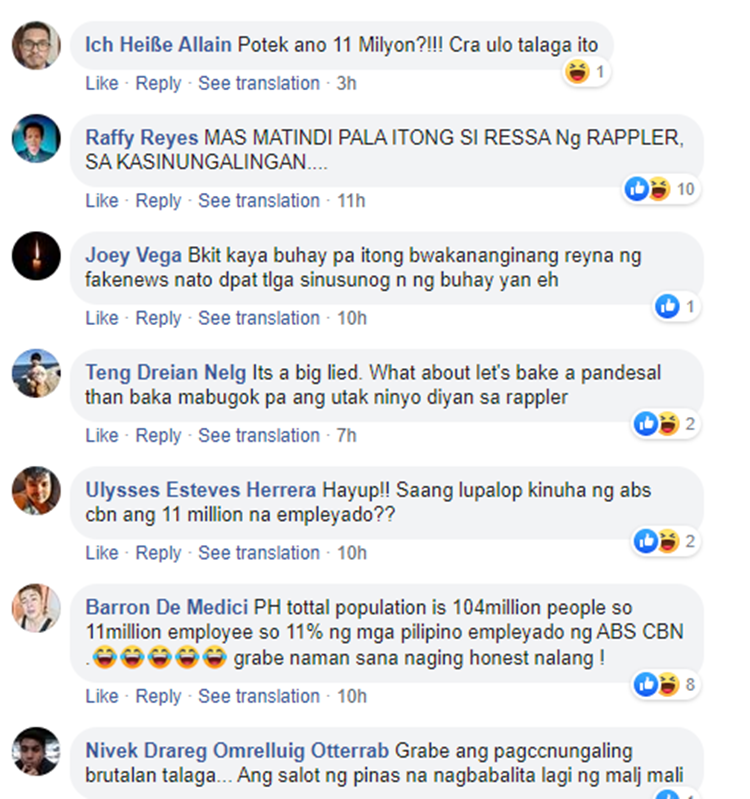750x799 pixels.
Task: Open Barron De Medici's avatar
Action: pyautogui.click(x=36, y=608)
